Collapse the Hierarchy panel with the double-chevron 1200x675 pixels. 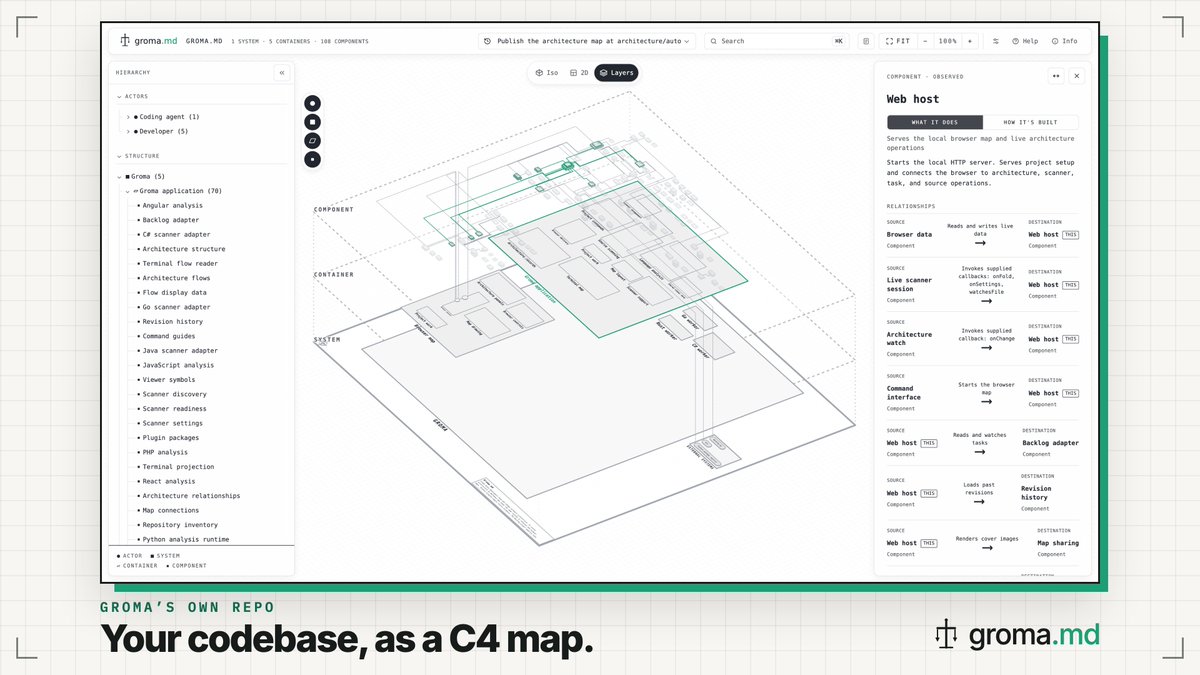pos(281,73)
